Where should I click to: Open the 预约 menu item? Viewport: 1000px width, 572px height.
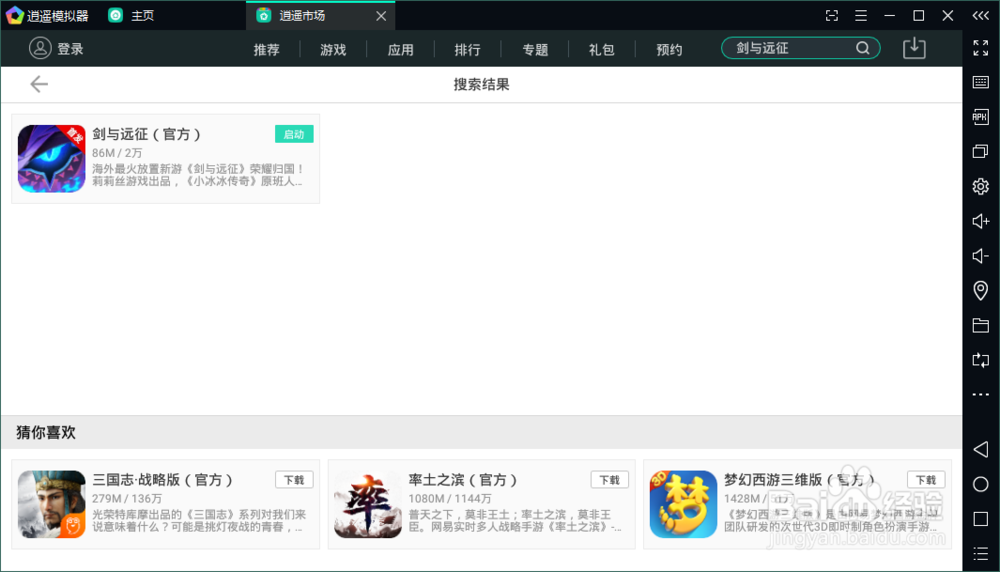pos(669,49)
